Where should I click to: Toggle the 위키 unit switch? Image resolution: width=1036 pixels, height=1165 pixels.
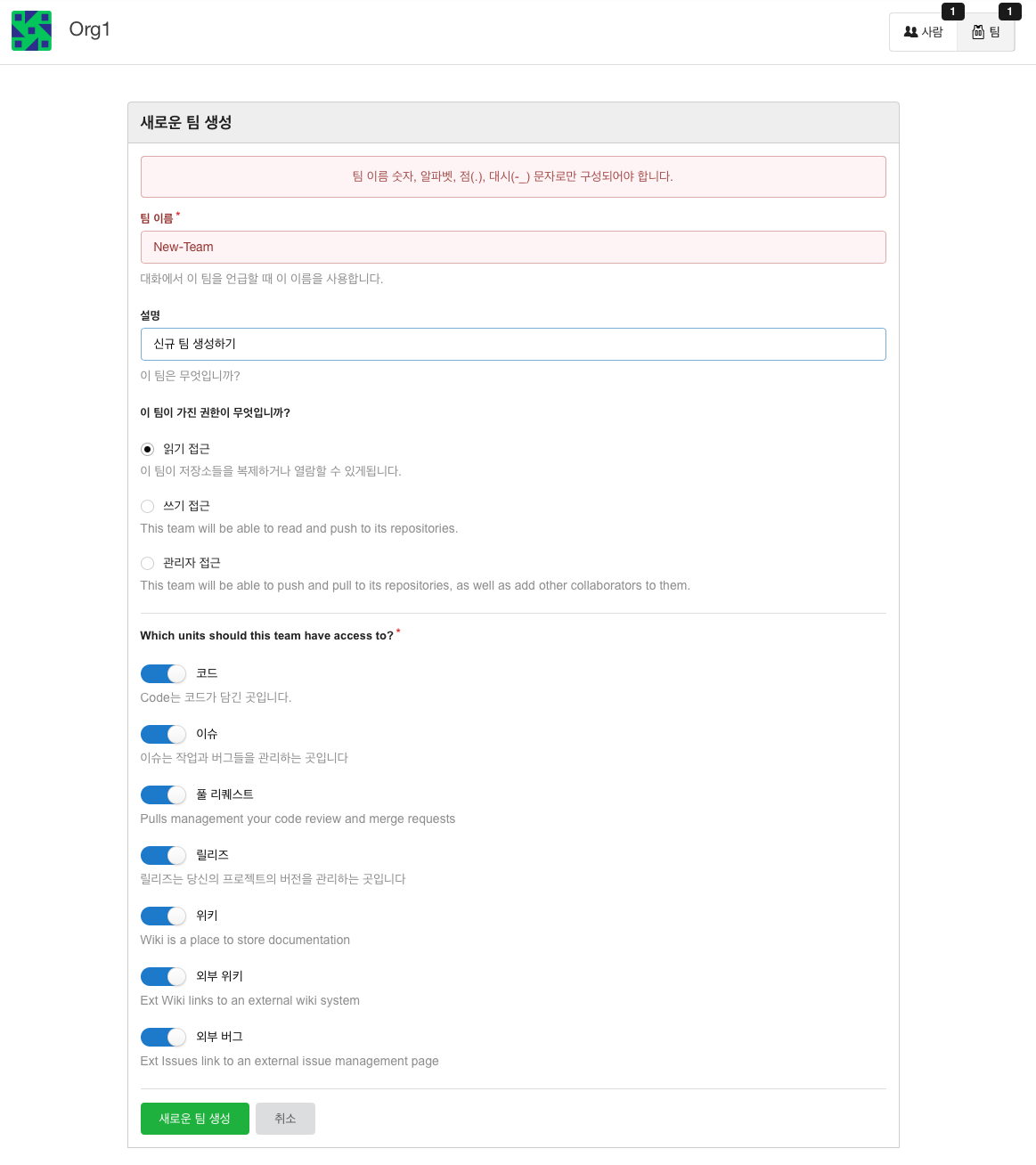pyautogui.click(x=164, y=916)
